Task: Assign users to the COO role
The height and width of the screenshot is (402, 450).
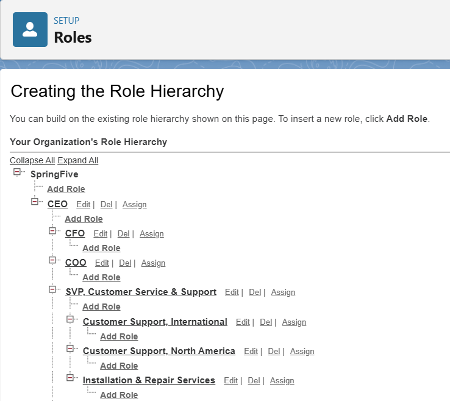Action: pyautogui.click(x=153, y=263)
